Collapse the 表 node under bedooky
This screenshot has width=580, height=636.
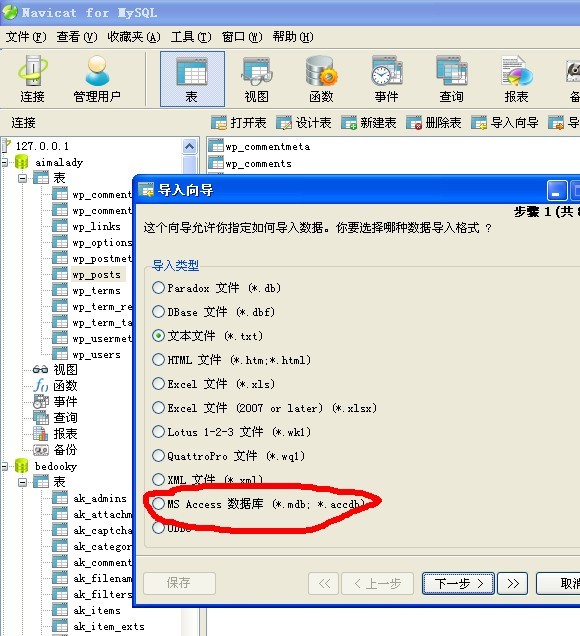23,482
